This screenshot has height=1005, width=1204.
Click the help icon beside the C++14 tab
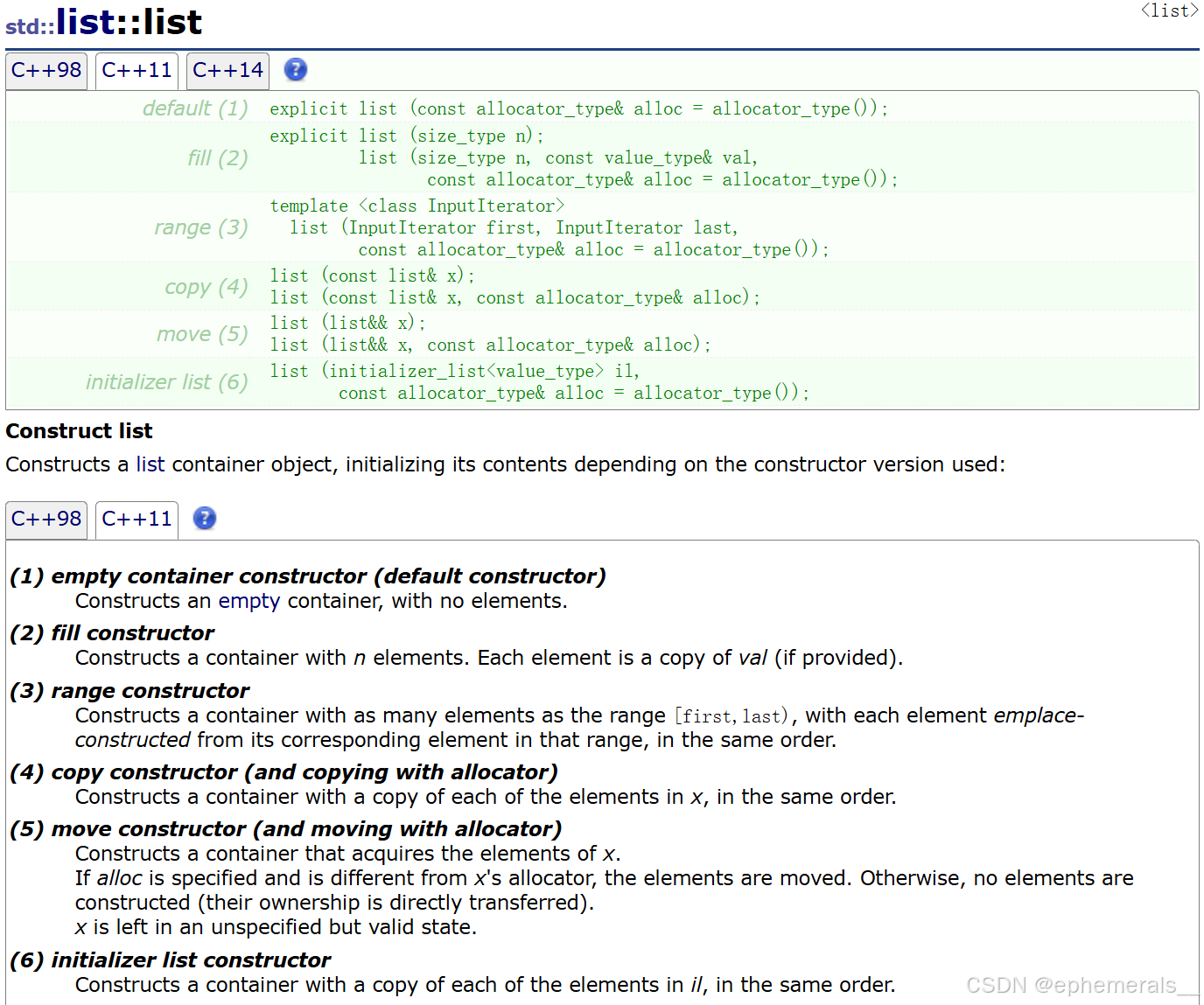(296, 70)
